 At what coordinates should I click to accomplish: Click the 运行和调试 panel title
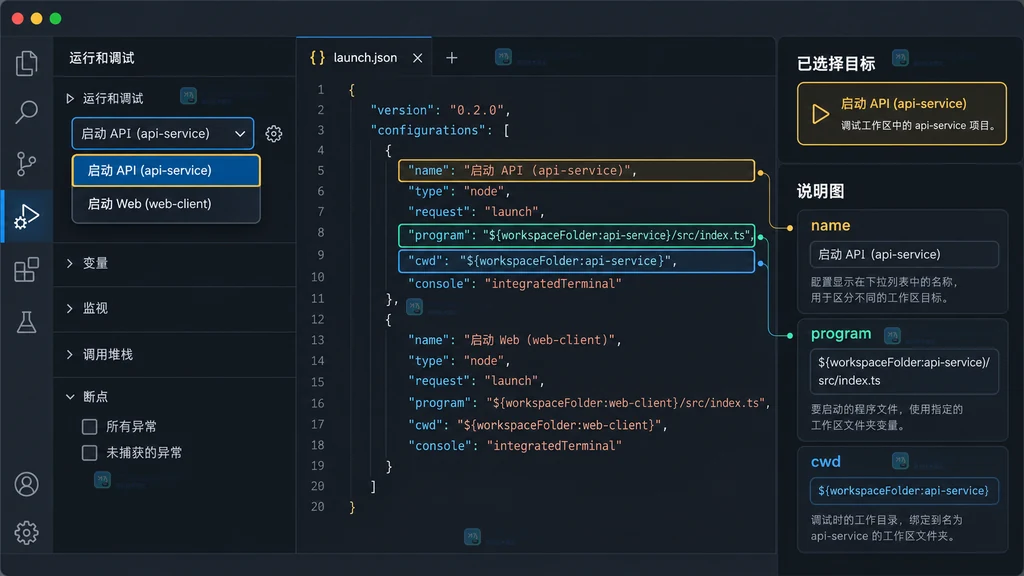click(102, 58)
